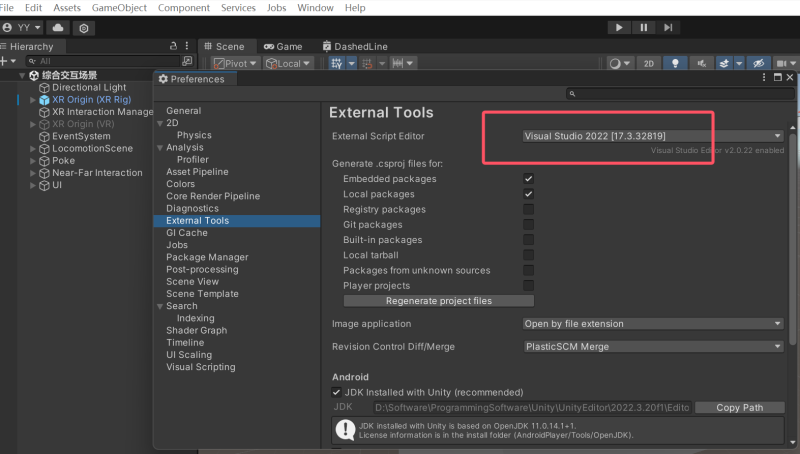Open the GameObject menu

tap(118, 8)
